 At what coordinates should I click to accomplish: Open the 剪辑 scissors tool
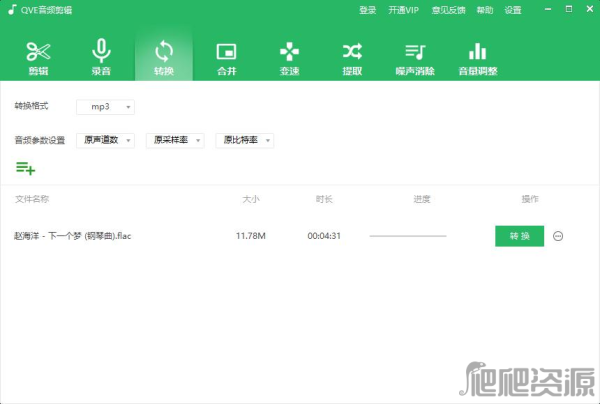(x=38, y=58)
